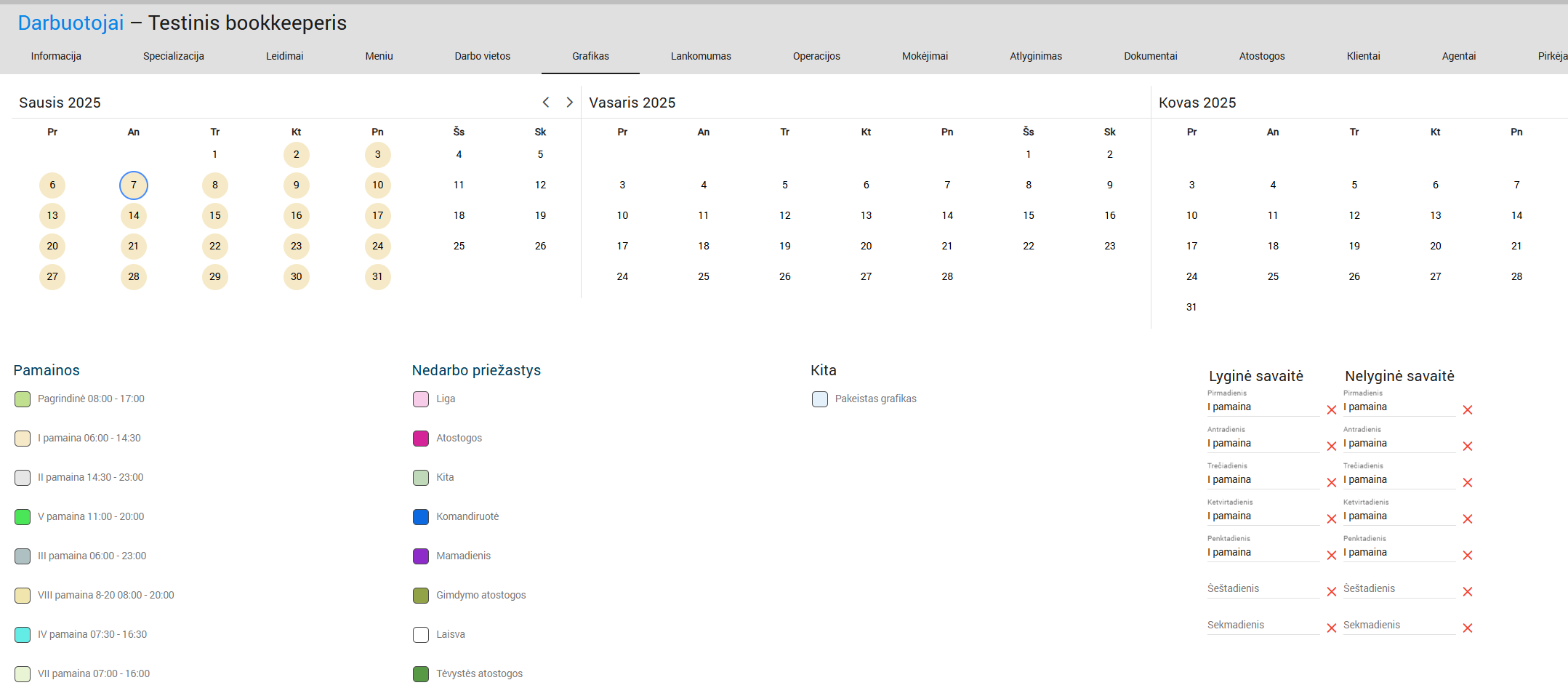Open odd week Pirmadienis shift dropdown
Viewport: 1568px width, 696px height.
tap(1399, 407)
